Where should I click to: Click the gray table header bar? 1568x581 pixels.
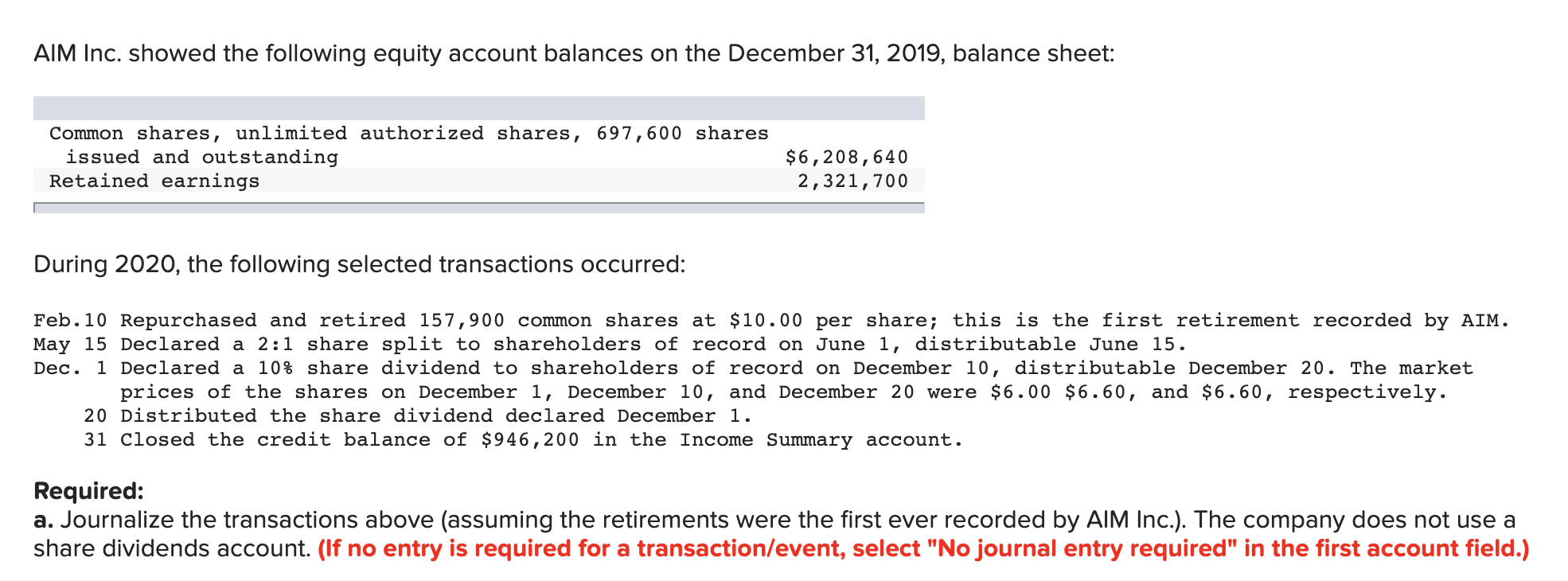click(x=479, y=108)
